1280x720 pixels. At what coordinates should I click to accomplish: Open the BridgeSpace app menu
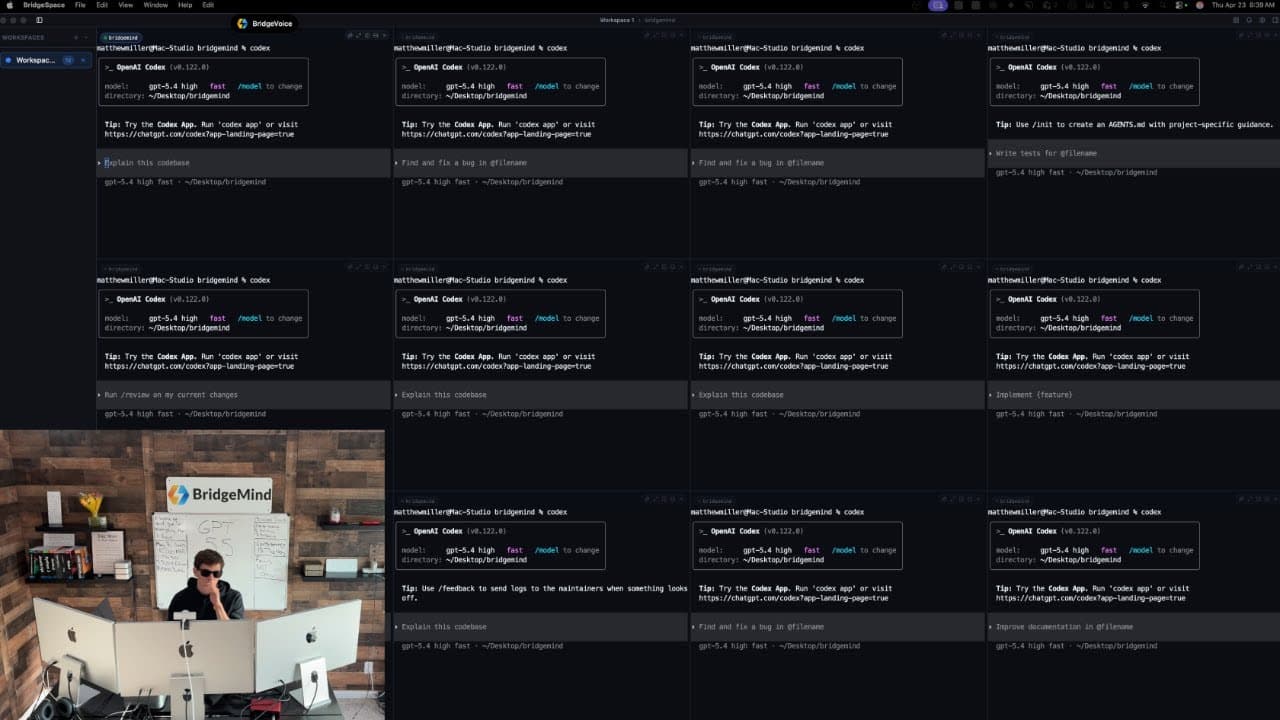43,5
